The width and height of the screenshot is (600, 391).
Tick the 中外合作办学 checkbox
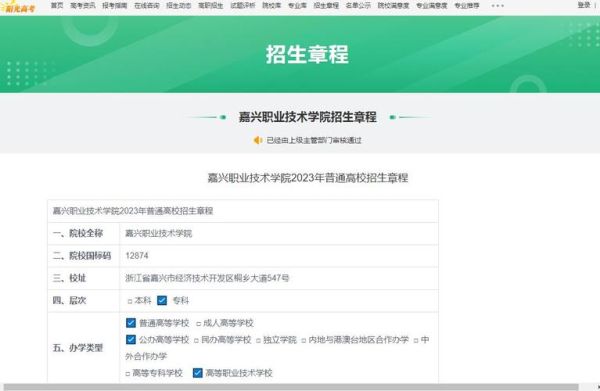click(416, 340)
